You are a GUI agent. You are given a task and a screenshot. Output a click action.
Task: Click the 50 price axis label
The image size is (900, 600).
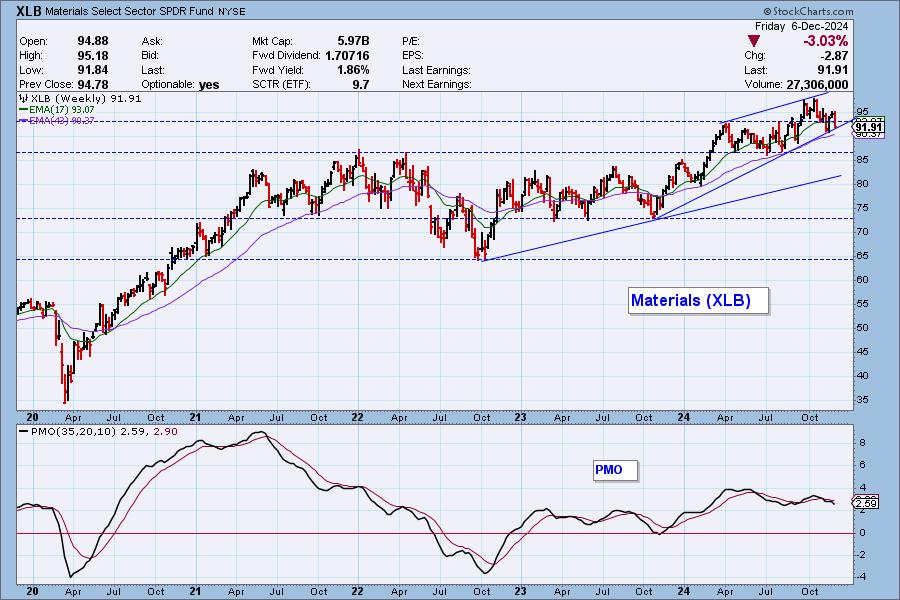(x=862, y=328)
